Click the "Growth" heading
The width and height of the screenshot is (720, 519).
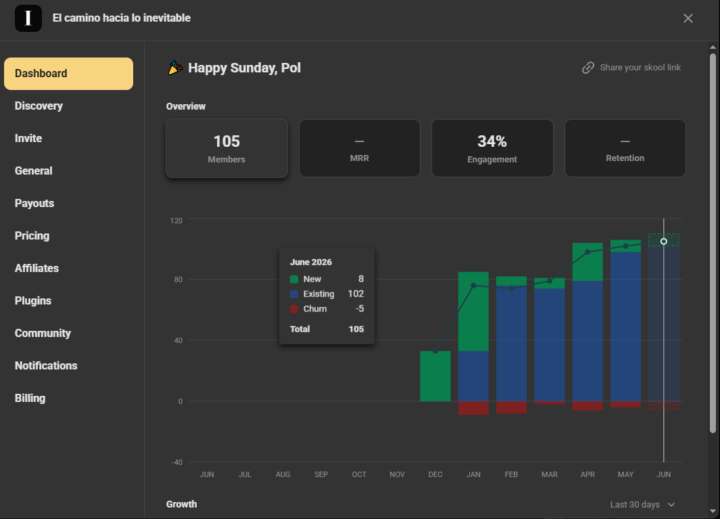click(181, 504)
